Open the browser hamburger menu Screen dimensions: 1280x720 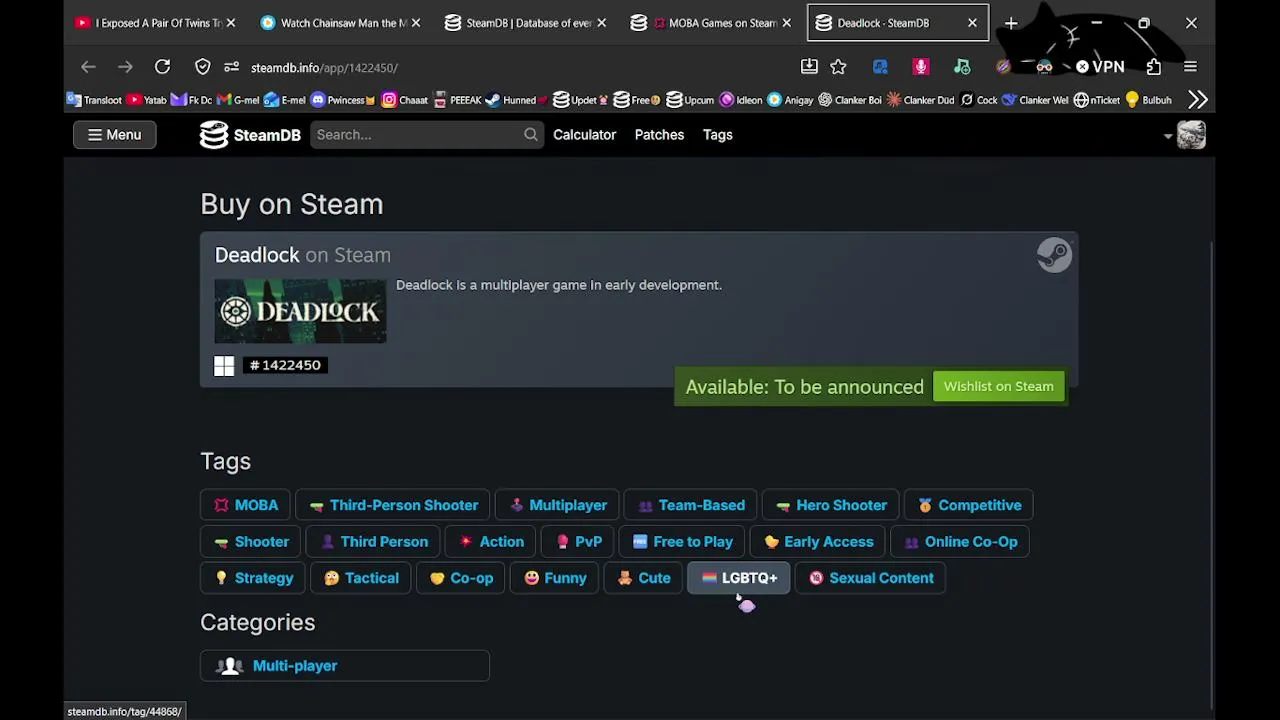(1190, 67)
